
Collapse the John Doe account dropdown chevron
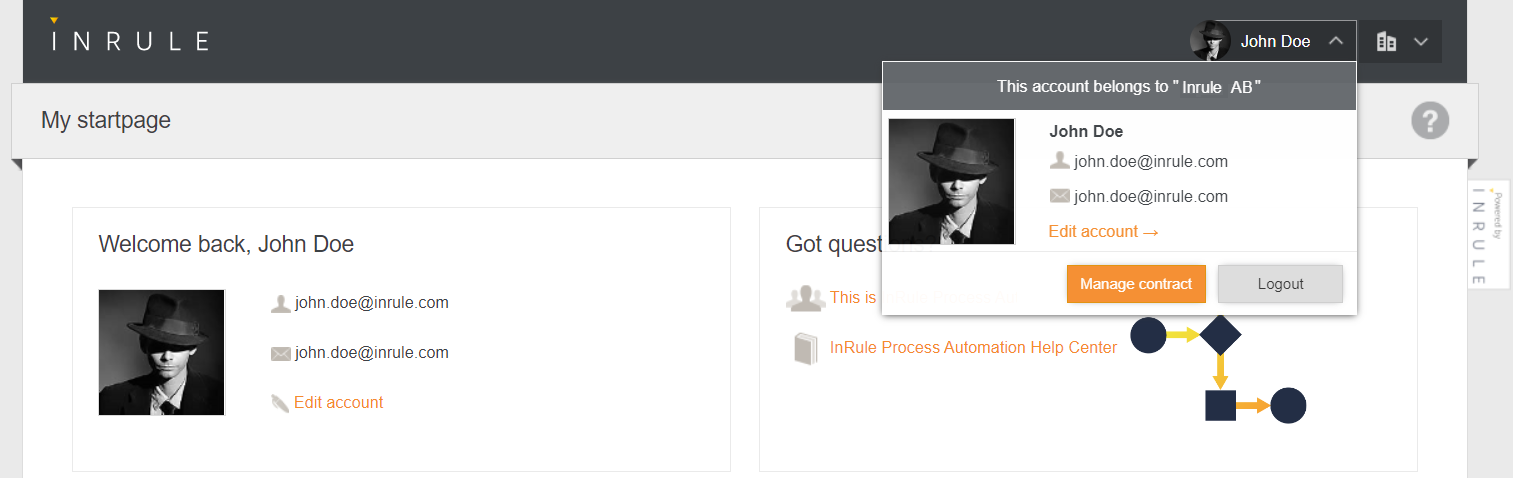[1336, 42]
